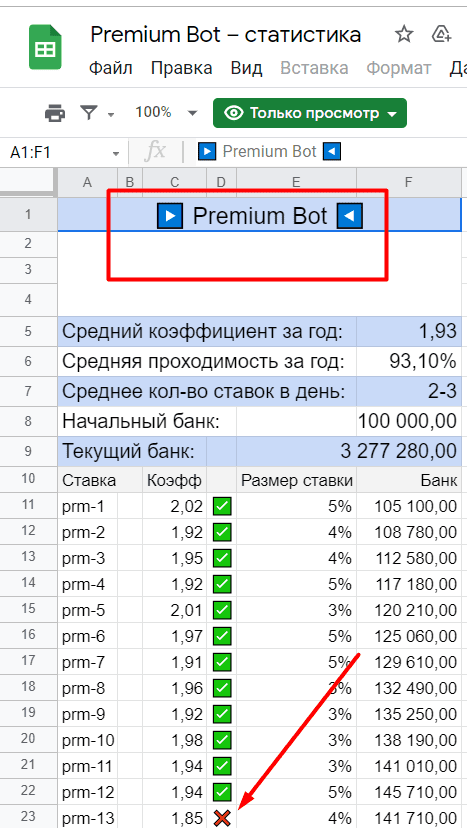The height and width of the screenshot is (828, 467).
Task: Select the 5% stake cell for prm-1
Action: click(x=296, y=506)
